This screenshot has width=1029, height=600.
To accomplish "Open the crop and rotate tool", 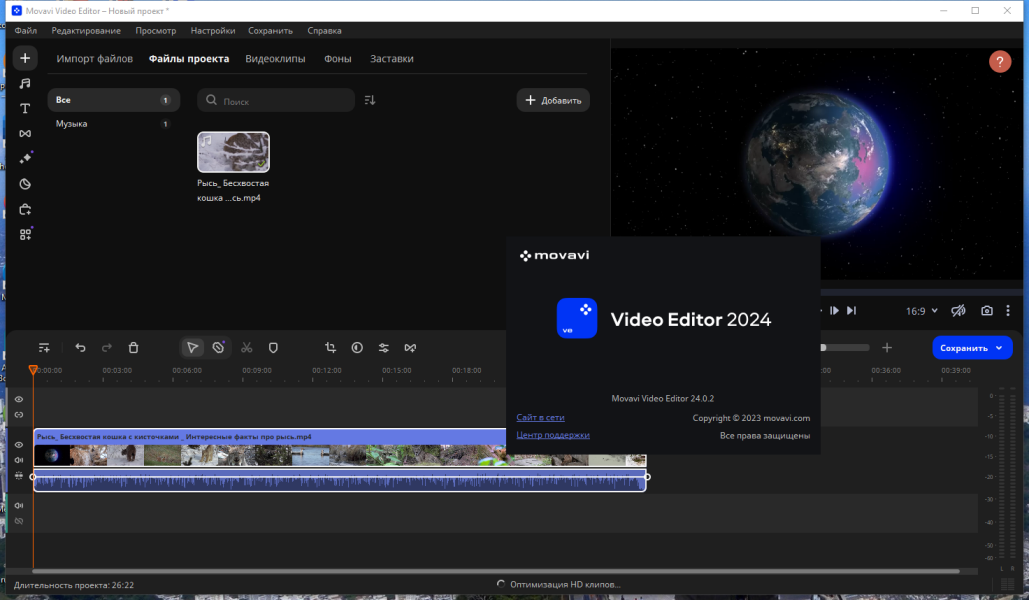I will pyautogui.click(x=330, y=348).
